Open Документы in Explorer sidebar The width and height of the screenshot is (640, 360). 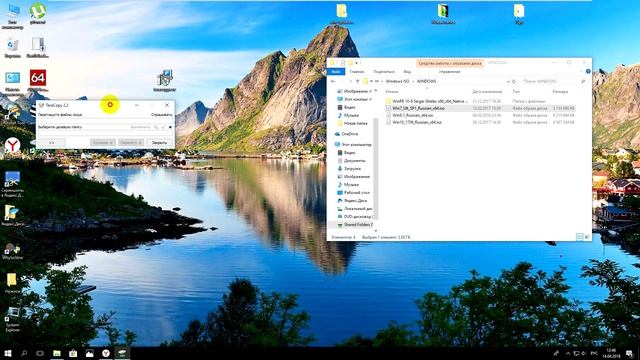(x=351, y=160)
